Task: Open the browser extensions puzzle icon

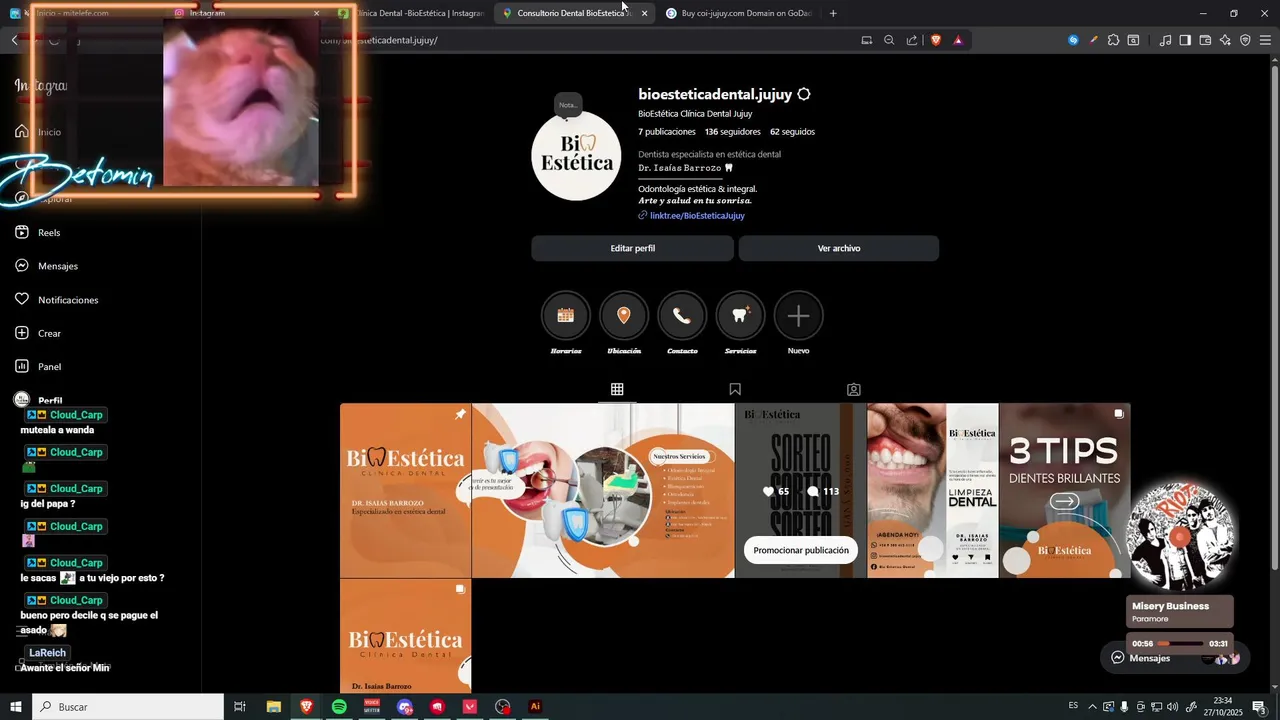Action: (x=1113, y=40)
